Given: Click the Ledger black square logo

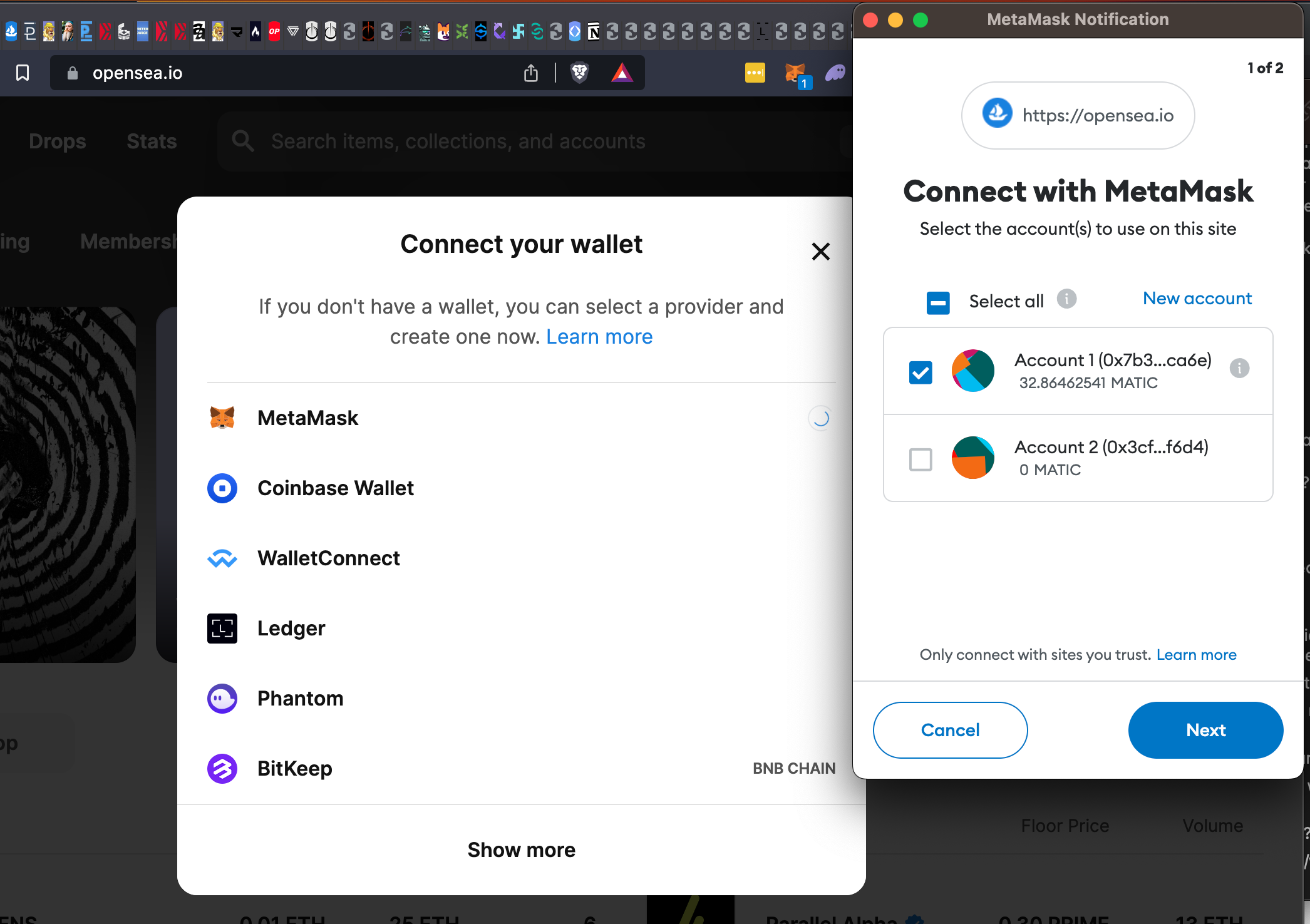Looking at the screenshot, I should coord(222,628).
